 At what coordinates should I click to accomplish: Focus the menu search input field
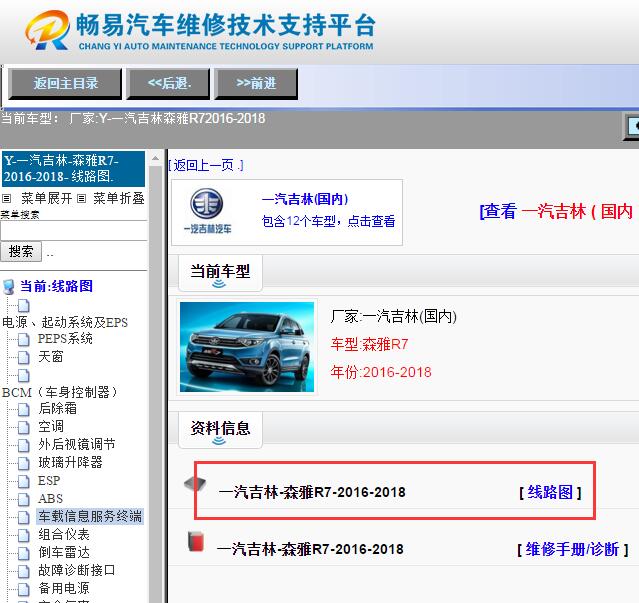(x=74, y=231)
